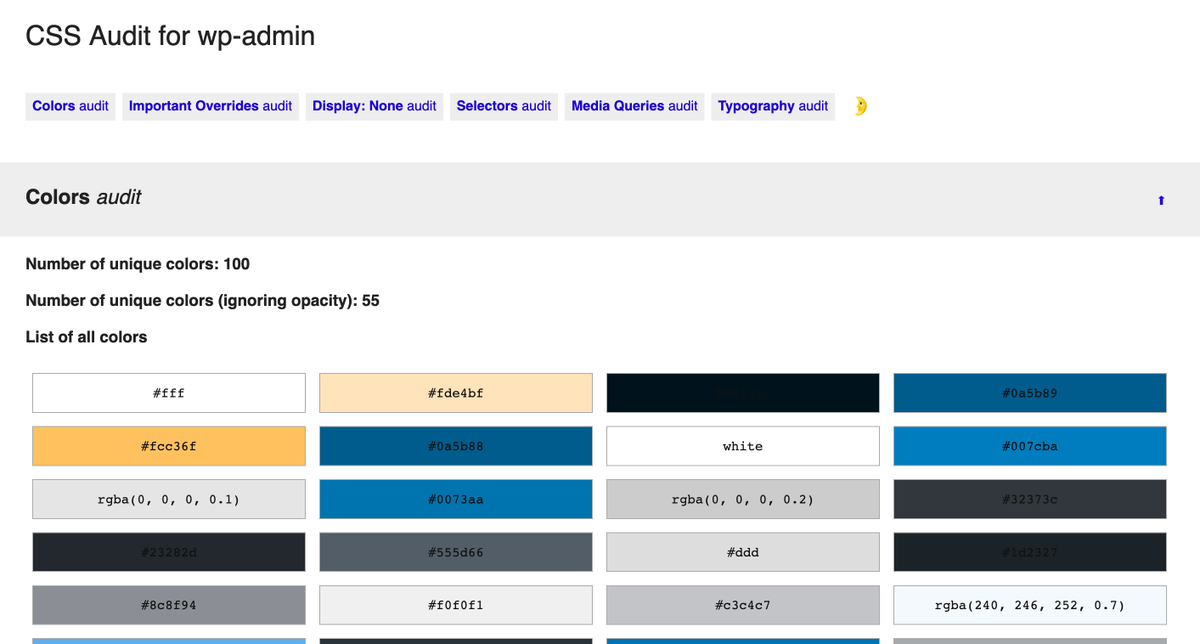
Task: Click the #0073aa swatch
Action: point(456,499)
